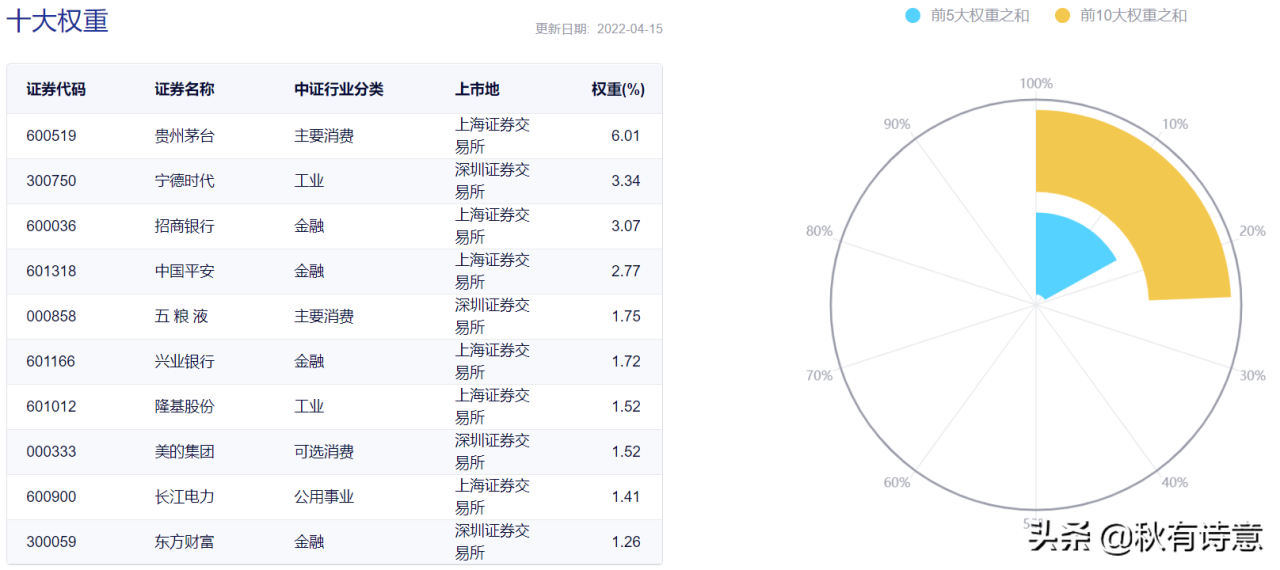The width and height of the screenshot is (1280, 570).
Task: Click the 上市地 column header
Action: pos(477,89)
